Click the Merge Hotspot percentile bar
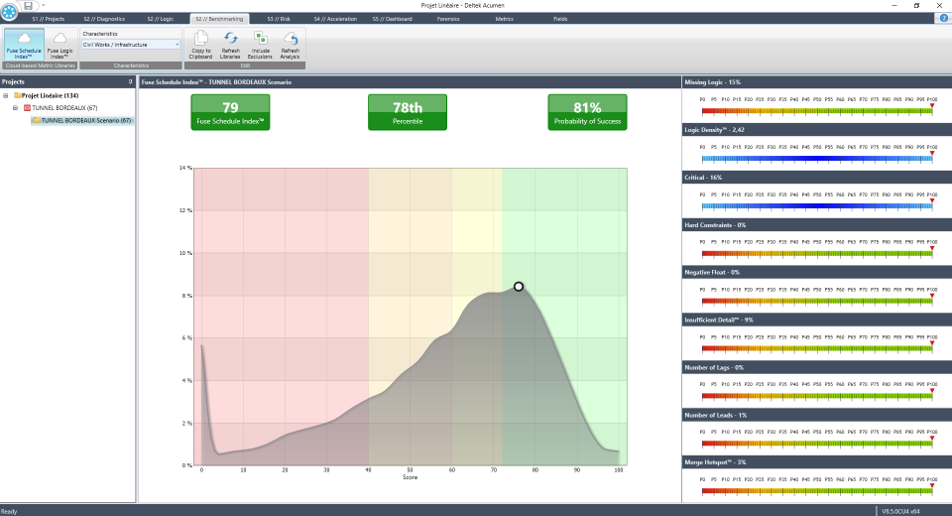This screenshot has height=516, width=952. click(x=817, y=491)
